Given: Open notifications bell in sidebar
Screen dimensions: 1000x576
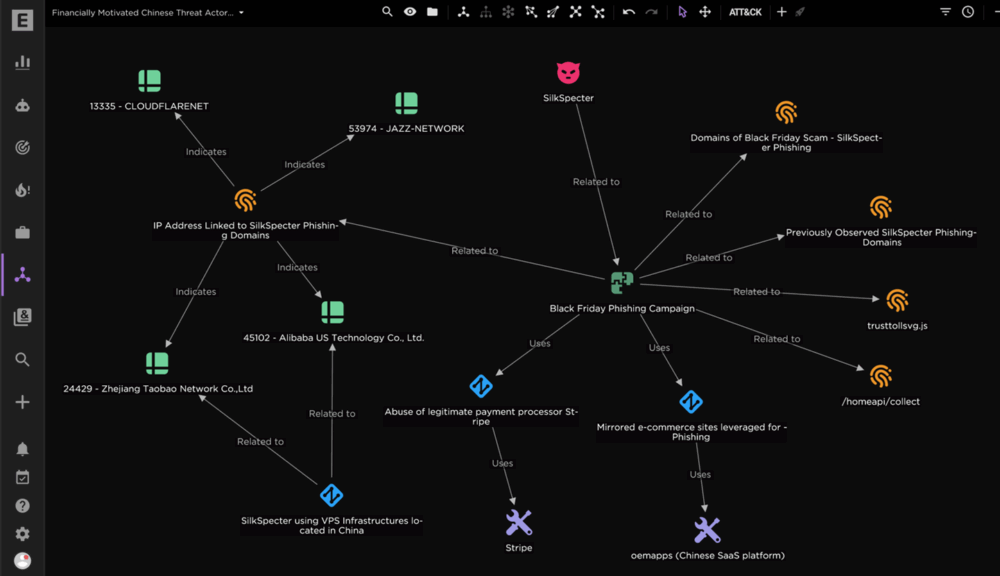Looking at the screenshot, I should (x=22, y=449).
